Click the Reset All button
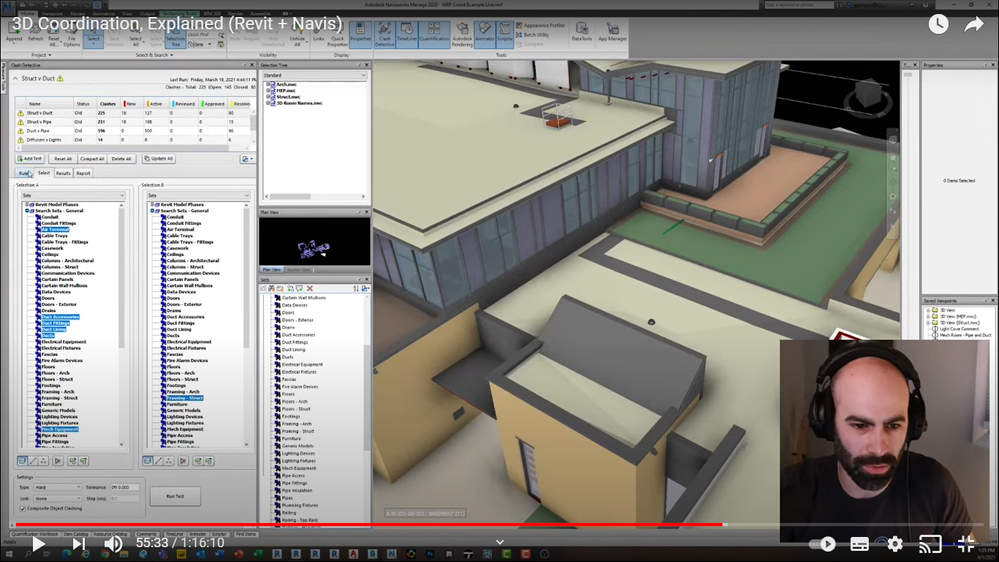Image resolution: width=999 pixels, height=562 pixels. (x=63, y=159)
